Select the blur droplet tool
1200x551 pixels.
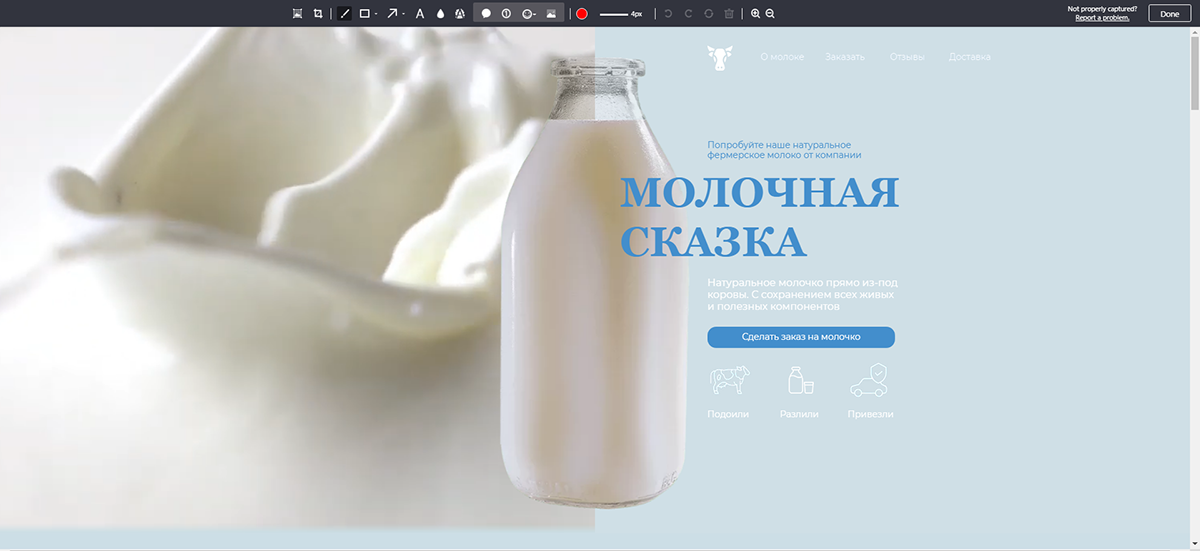coord(440,14)
